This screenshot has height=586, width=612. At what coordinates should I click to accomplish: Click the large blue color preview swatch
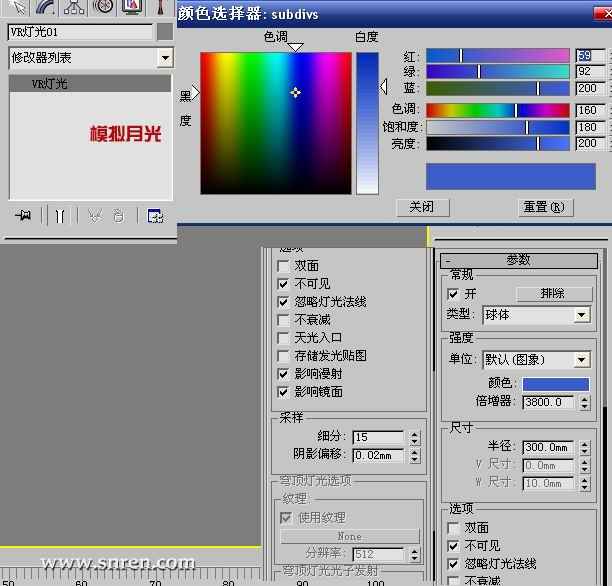[x=511, y=176]
